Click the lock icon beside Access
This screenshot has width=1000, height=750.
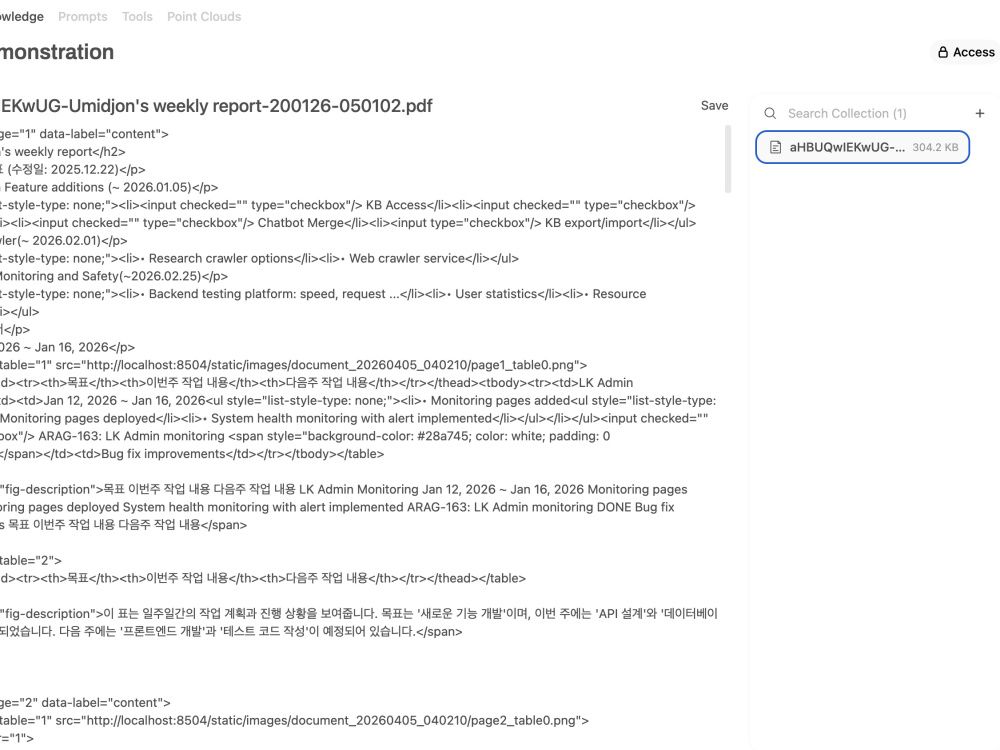[x=943, y=52]
